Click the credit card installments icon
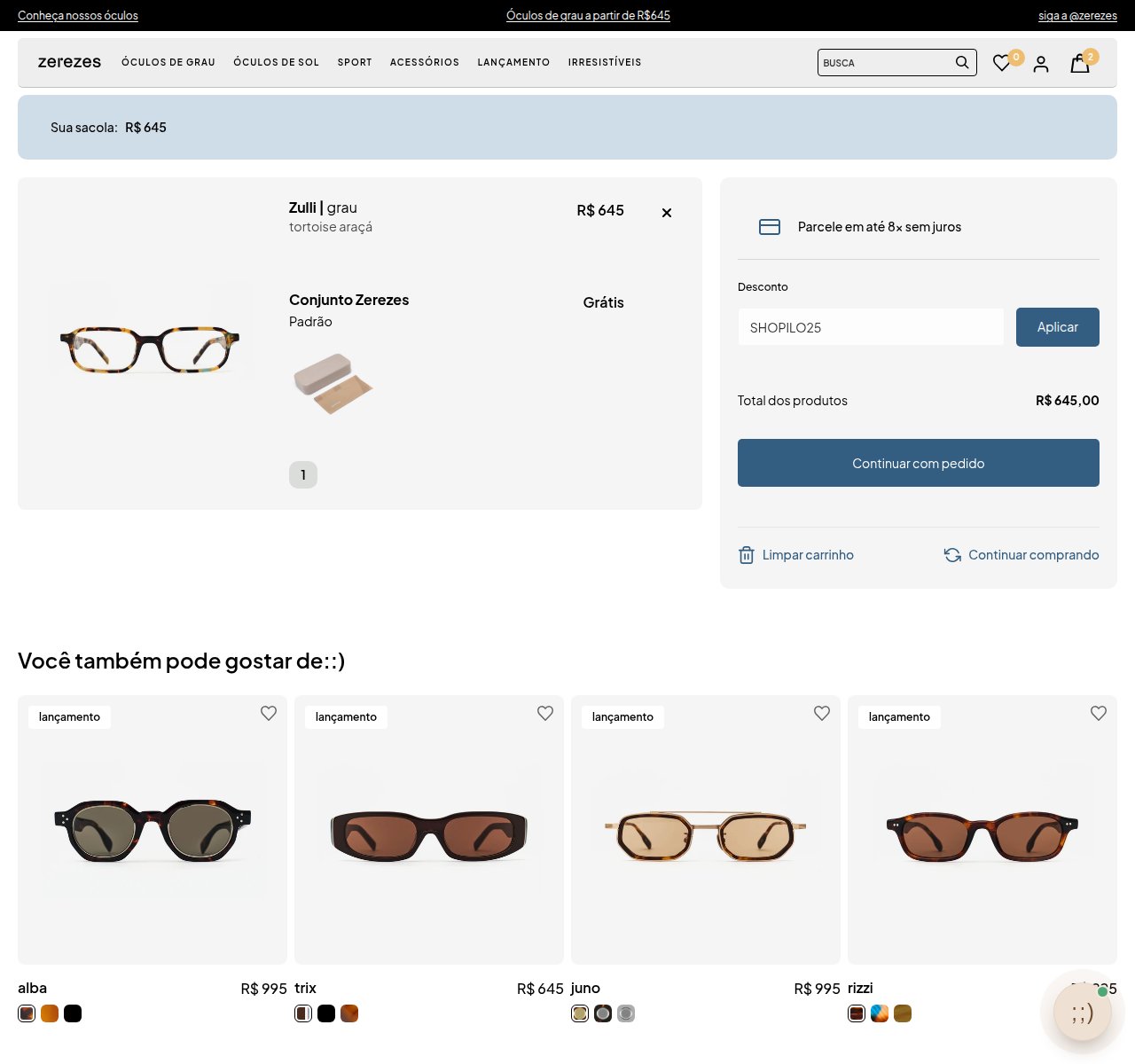Screen dimensions: 1135x1064 (x=770, y=227)
